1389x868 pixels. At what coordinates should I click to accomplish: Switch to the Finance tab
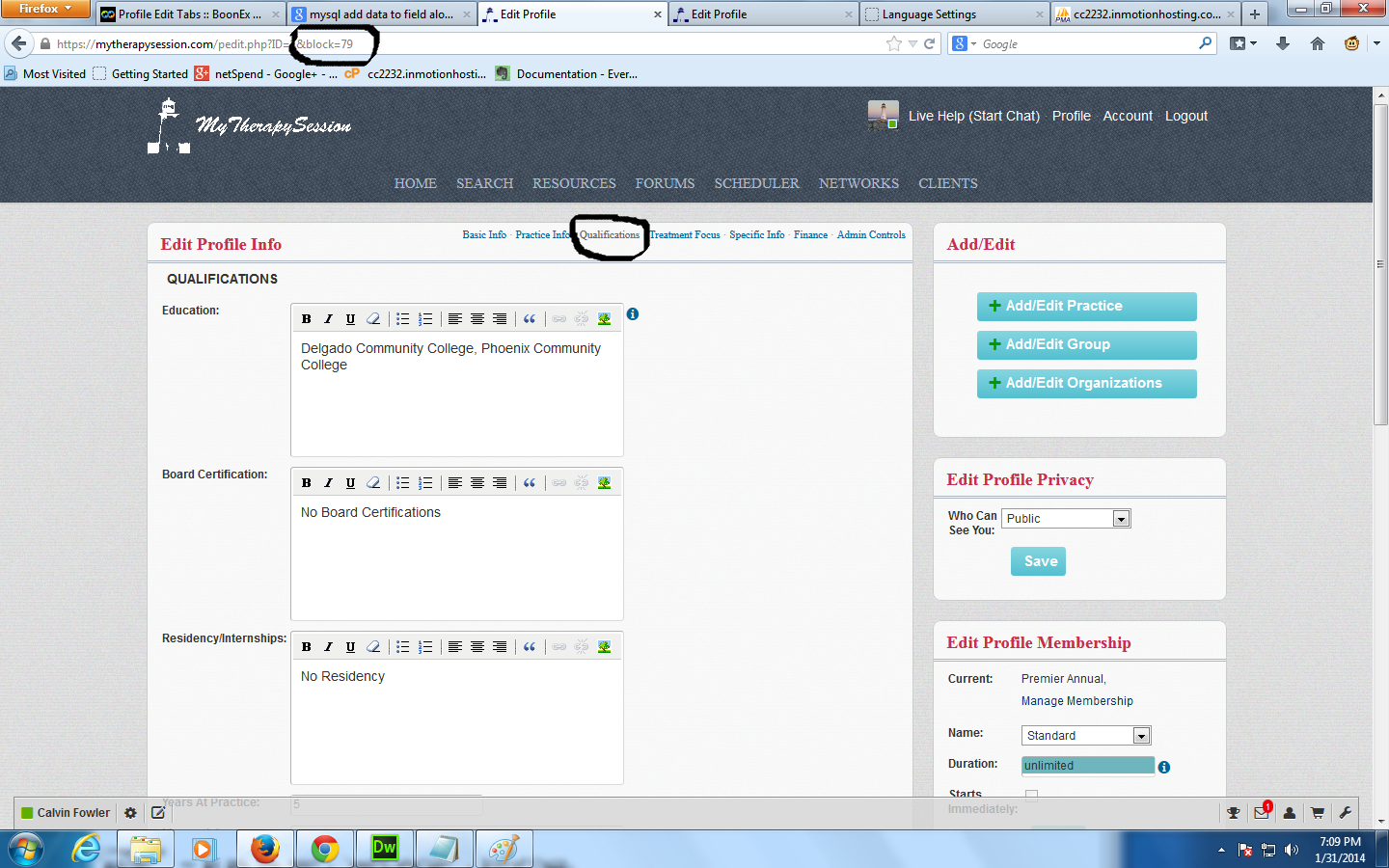point(811,235)
